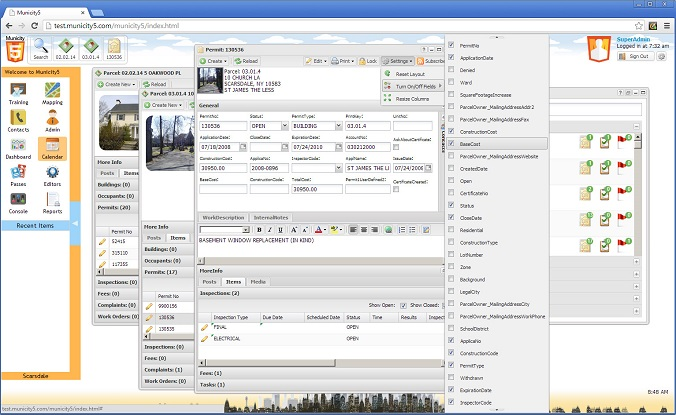Open the Create dropdown in Permit window
The height and width of the screenshot is (415, 676).
point(215,61)
